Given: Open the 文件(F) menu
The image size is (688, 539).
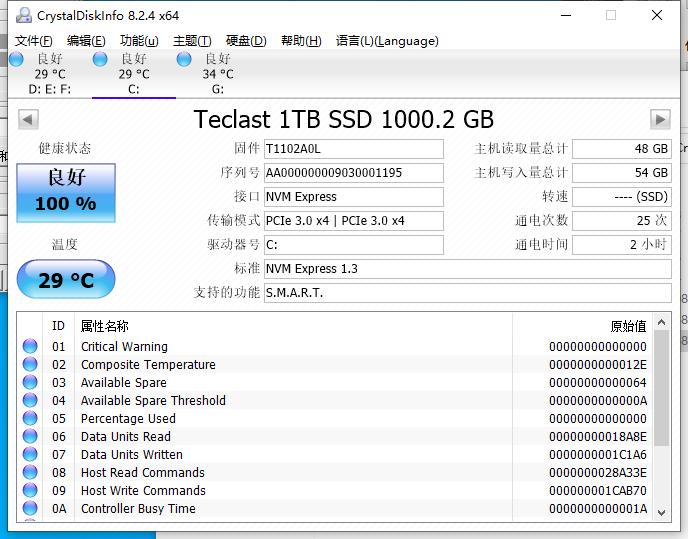Looking at the screenshot, I should click(33, 41).
